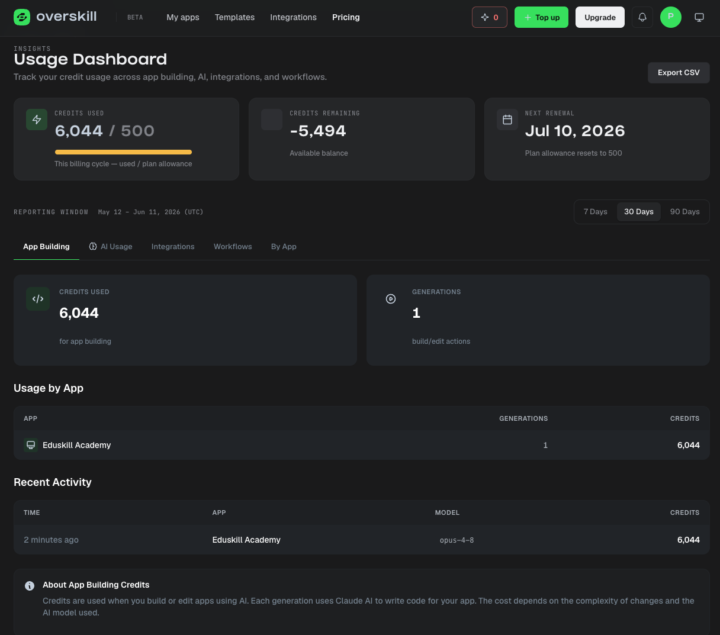This screenshot has height=635, width=720.
Task: Click the code brackets icon in Credits Used card
Action: tap(38, 299)
